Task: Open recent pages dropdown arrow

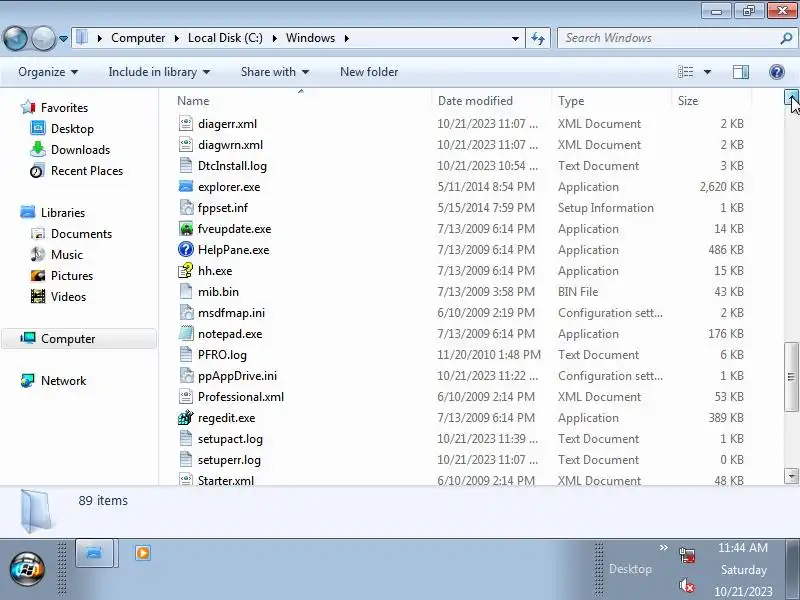Action: pyautogui.click(x=63, y=39)
